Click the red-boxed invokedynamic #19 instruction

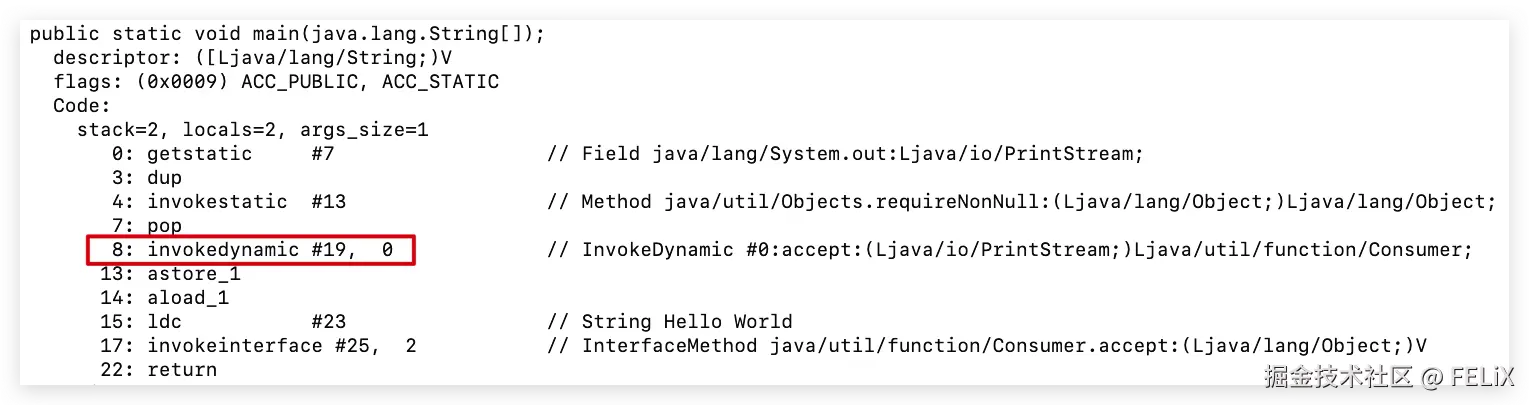point(250,250)
